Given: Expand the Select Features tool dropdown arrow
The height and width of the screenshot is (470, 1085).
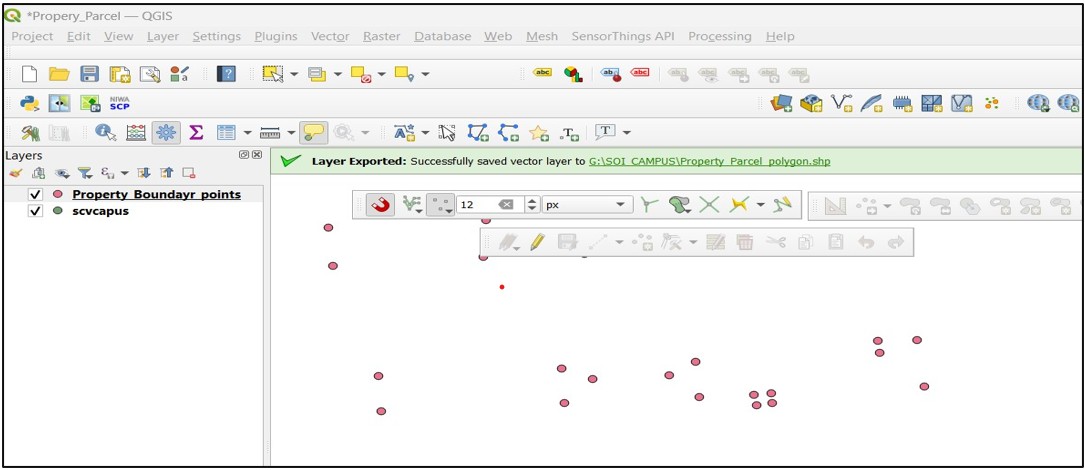Looking at the screenshot, I should tap(295, 74).
